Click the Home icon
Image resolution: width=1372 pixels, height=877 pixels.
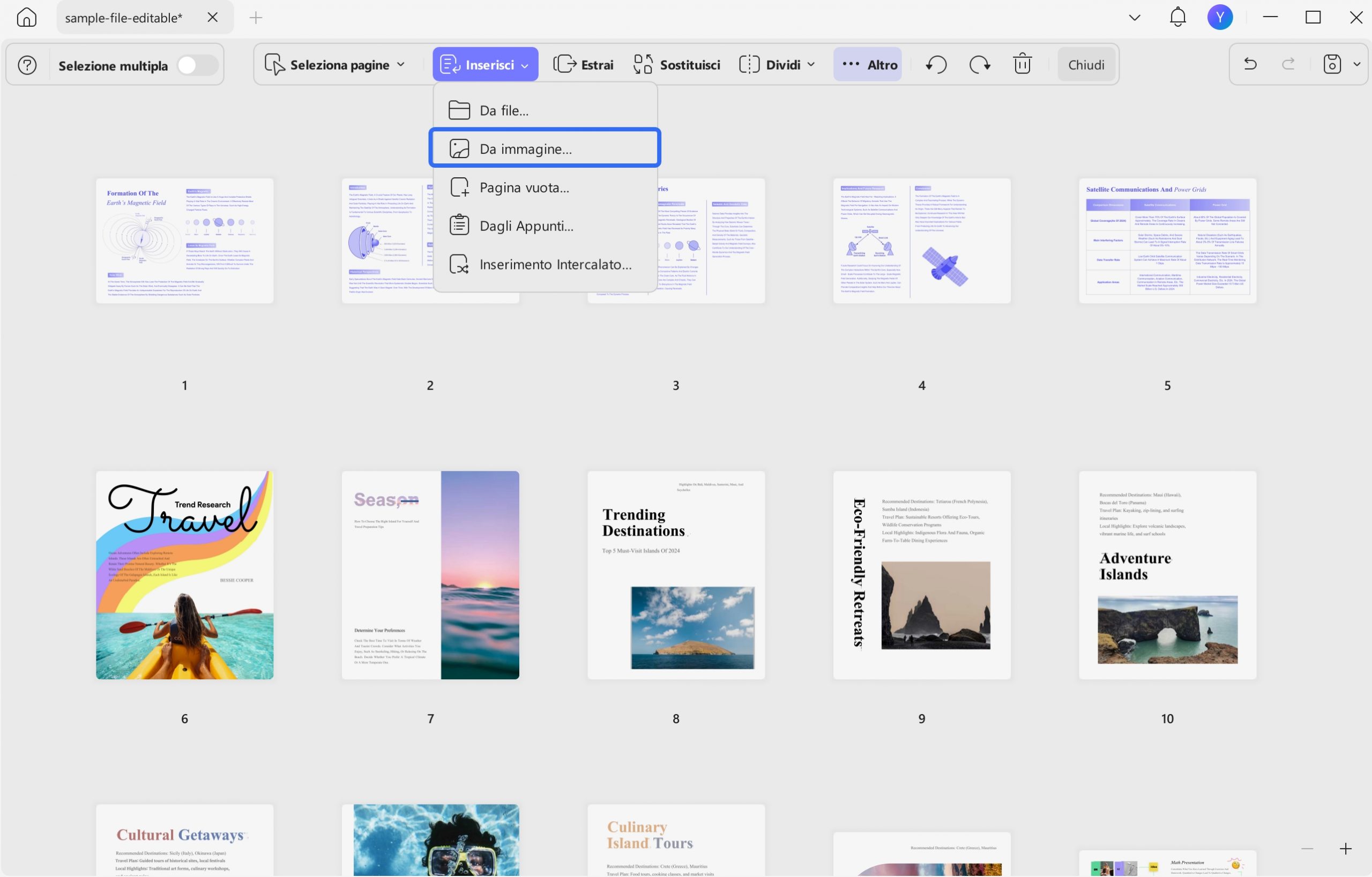click(x=26, y=18)
